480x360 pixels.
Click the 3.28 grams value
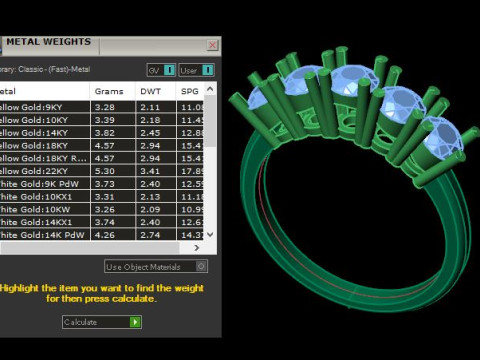click(105, 107)
